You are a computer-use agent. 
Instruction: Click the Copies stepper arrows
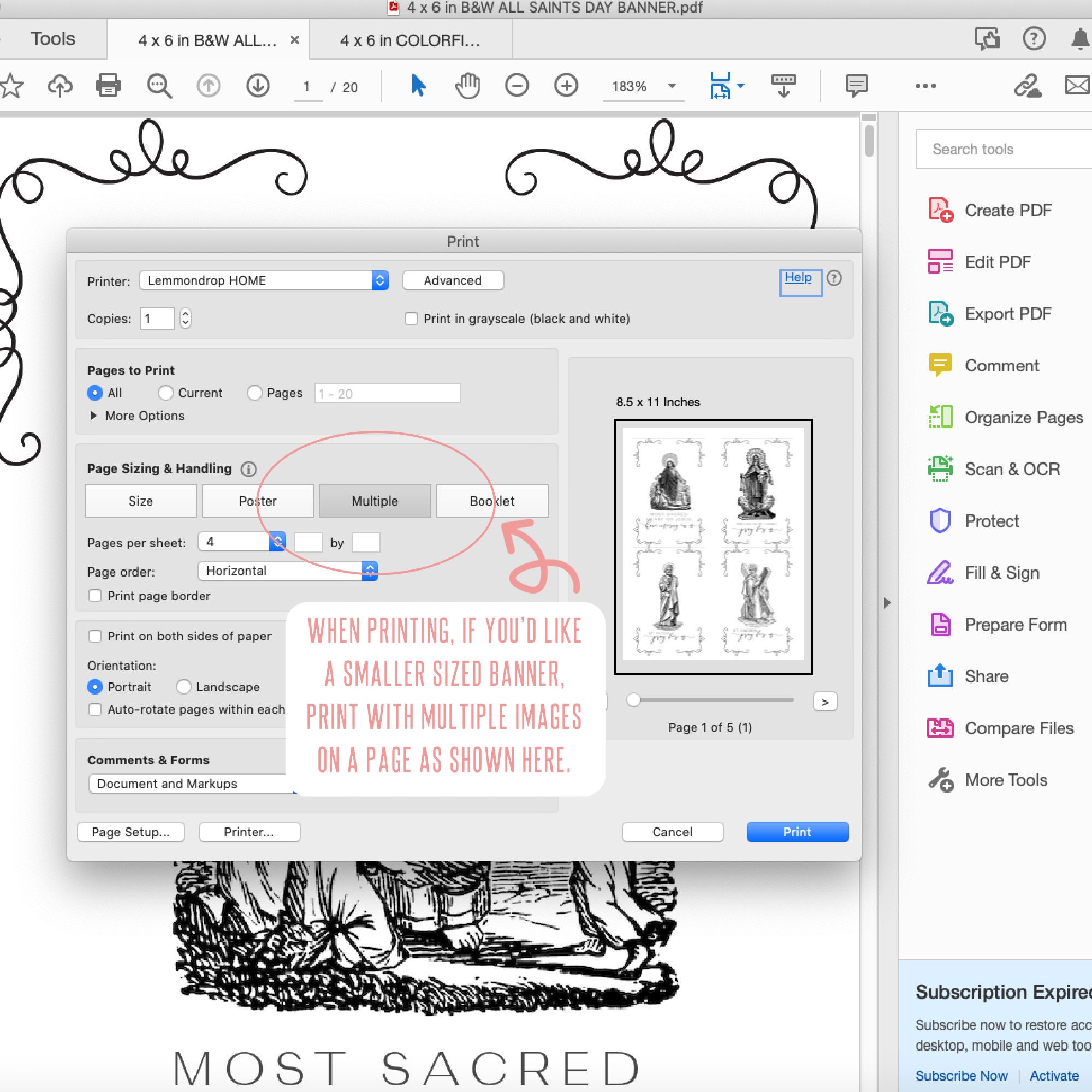click(x=186, y=319)
